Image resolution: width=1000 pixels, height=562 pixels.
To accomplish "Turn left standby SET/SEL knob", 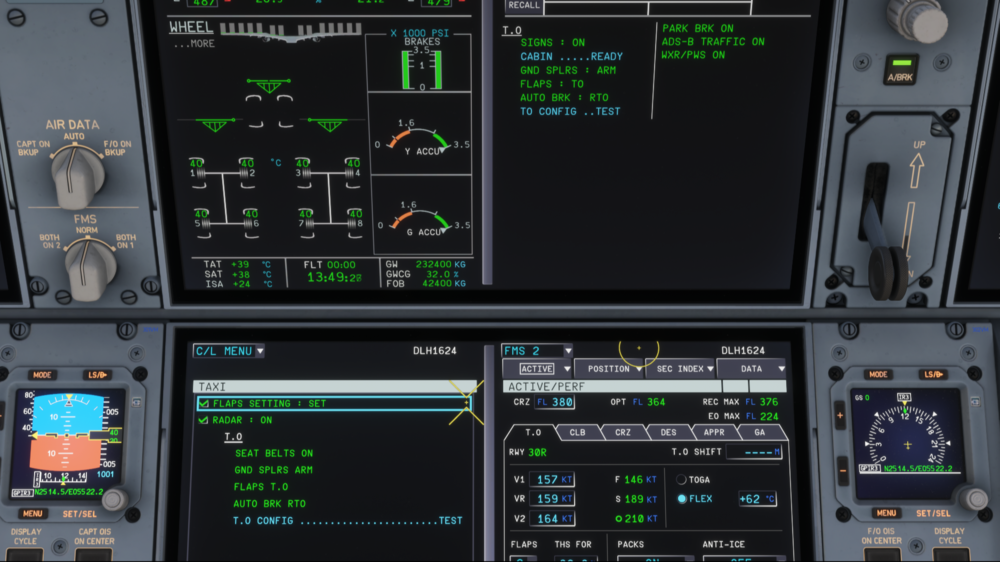I will click(x=114, y=500).
